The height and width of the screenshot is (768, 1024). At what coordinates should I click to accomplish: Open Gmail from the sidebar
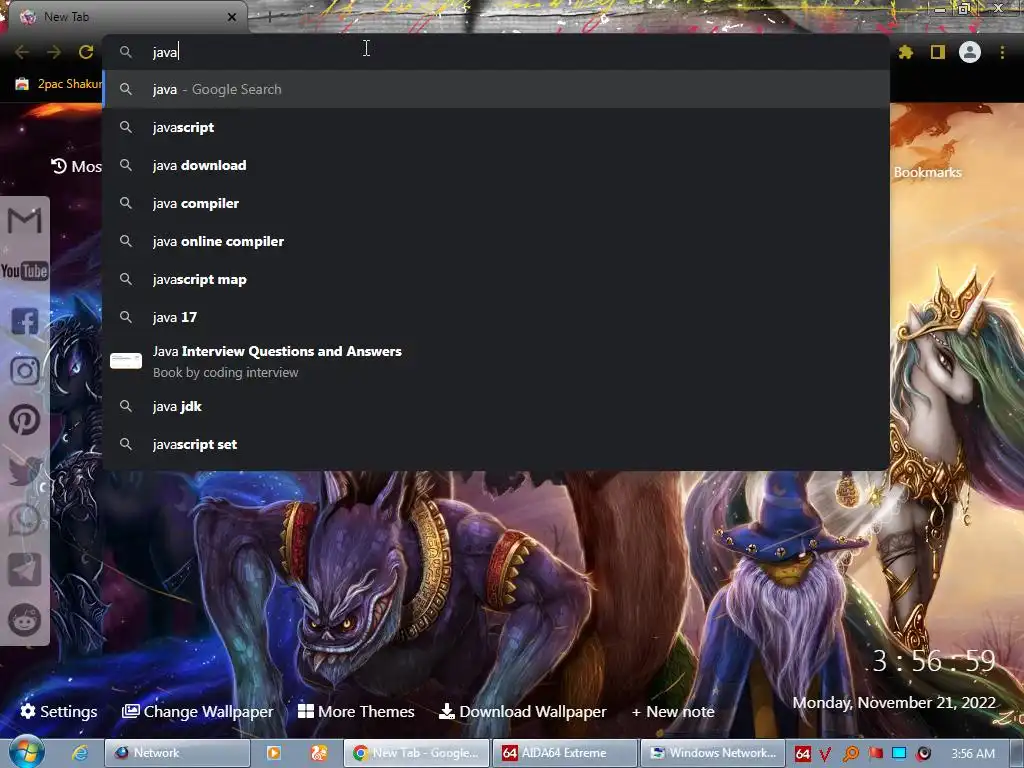(x=25, y=221)
